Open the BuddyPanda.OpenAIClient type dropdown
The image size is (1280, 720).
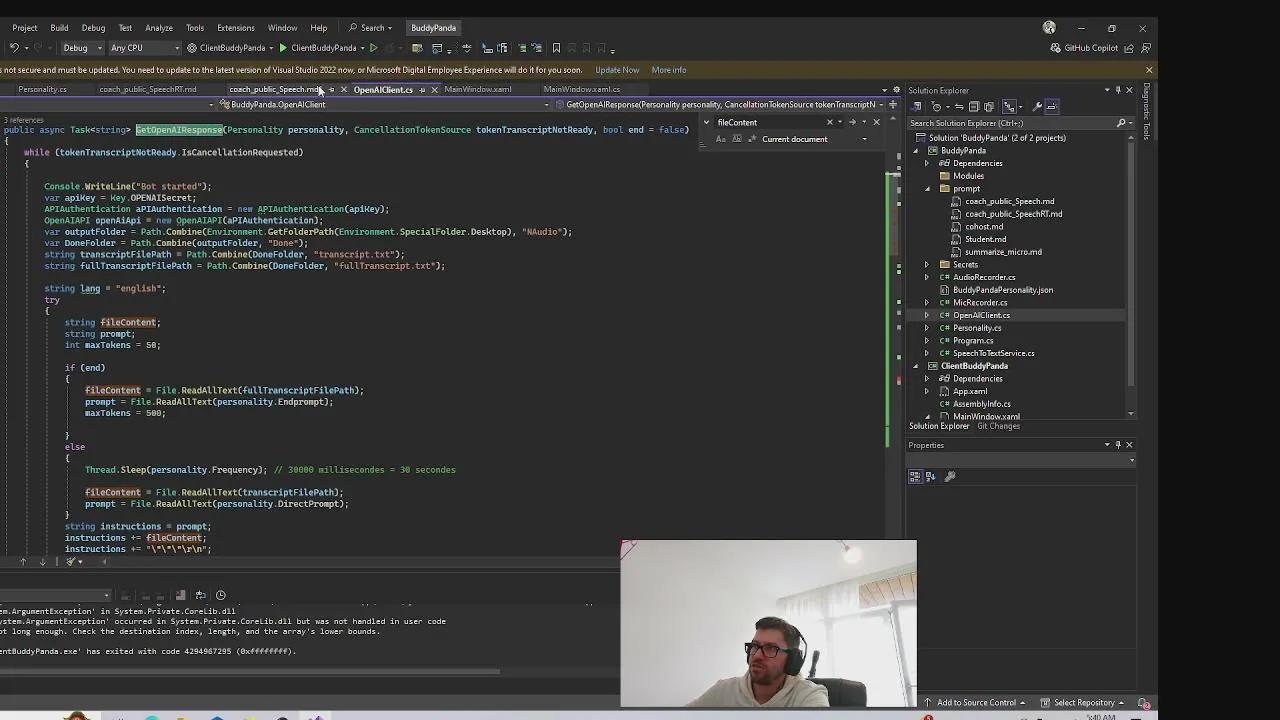[x=385, y=105]
